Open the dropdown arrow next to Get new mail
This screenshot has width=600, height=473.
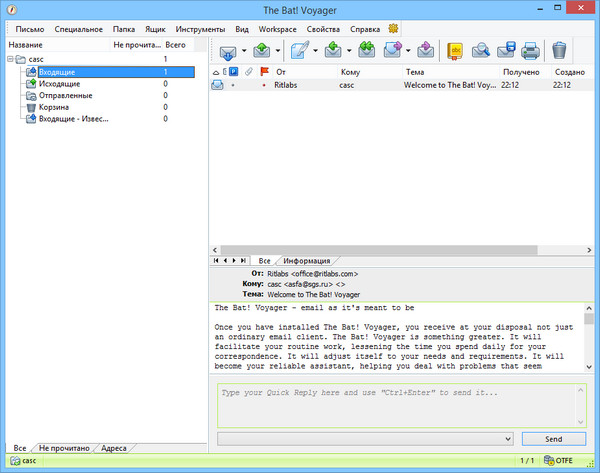click(x=243, y=50)
